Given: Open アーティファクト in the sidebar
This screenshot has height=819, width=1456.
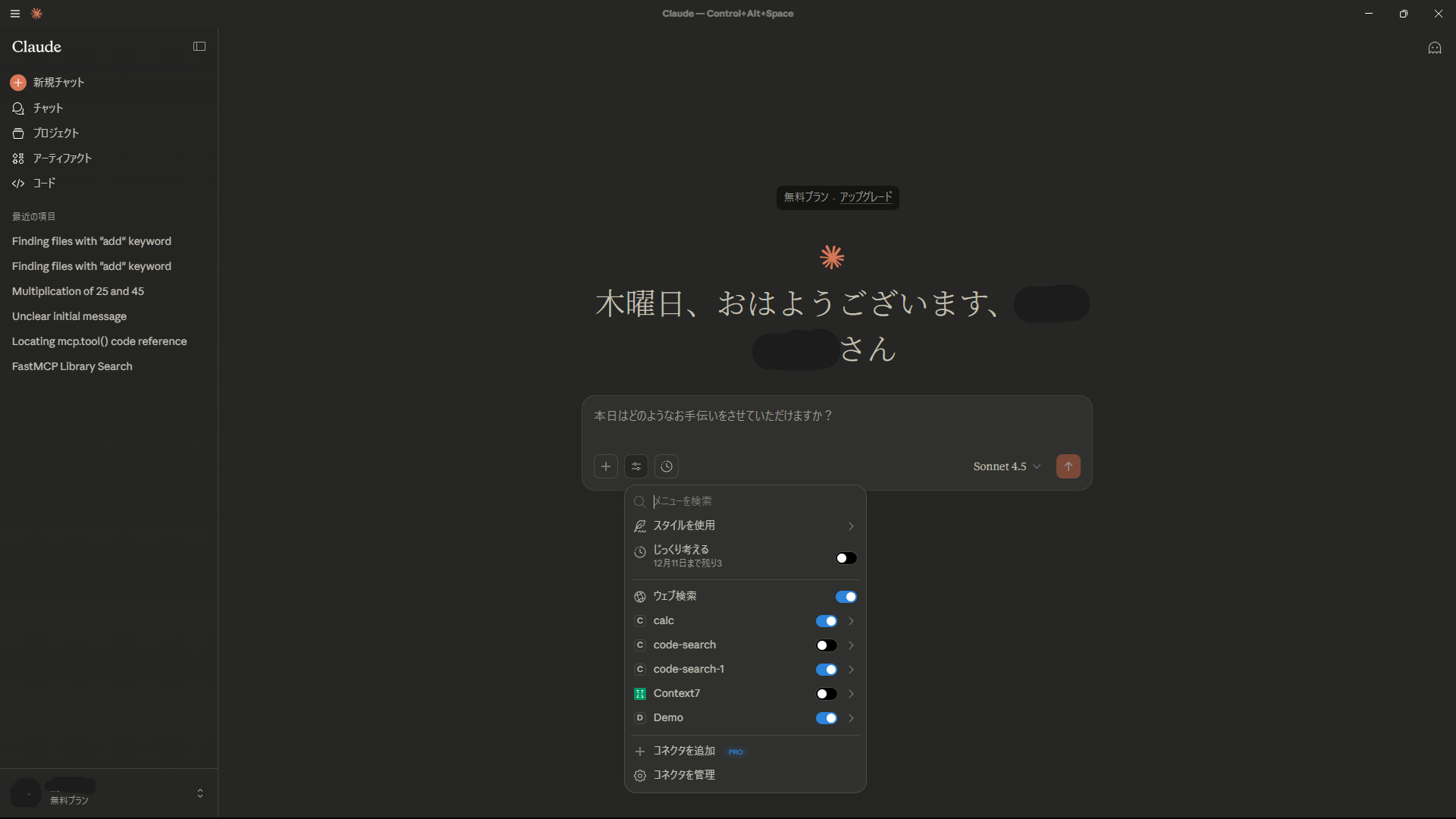Looking at the screenshot, I should click(x=61, y=158).
